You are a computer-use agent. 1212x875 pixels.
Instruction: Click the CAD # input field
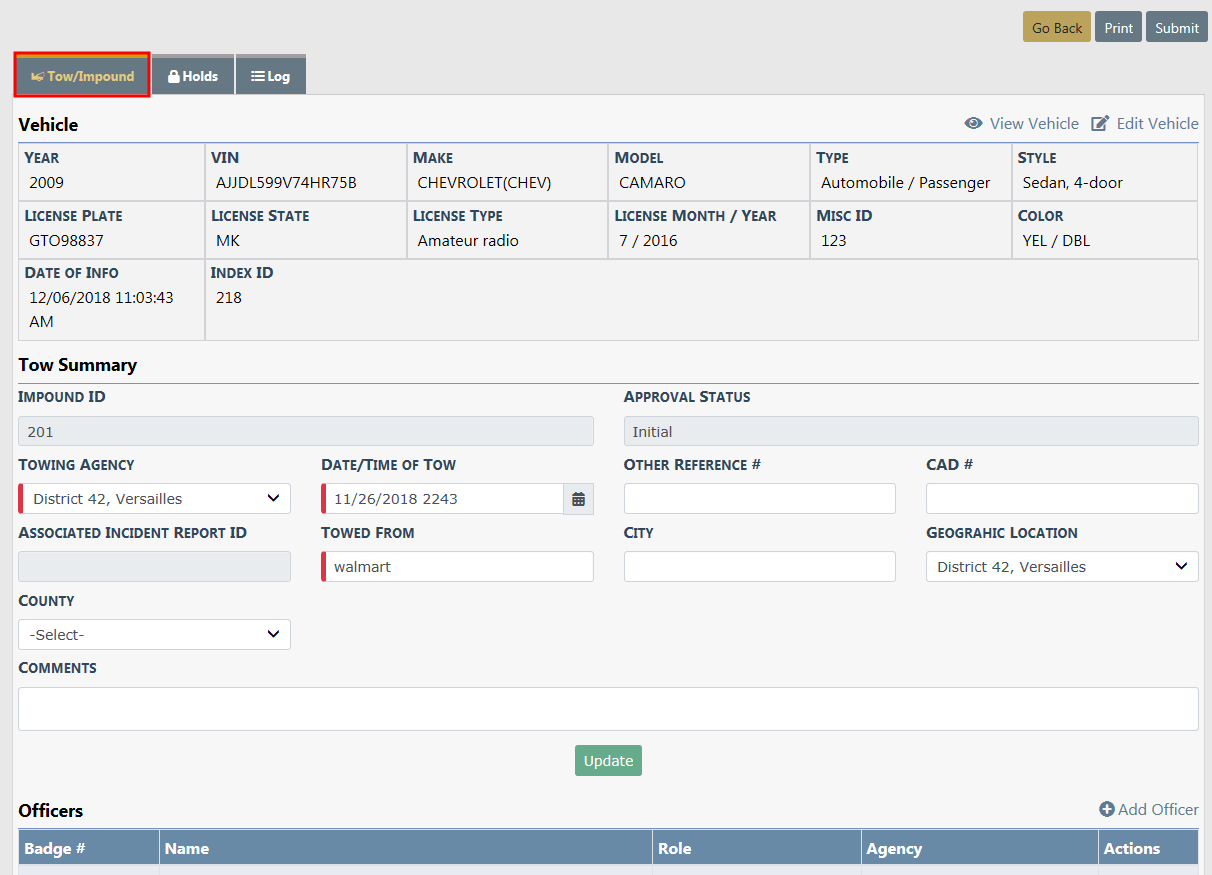pyautogui.click(x=1061, y=499)
